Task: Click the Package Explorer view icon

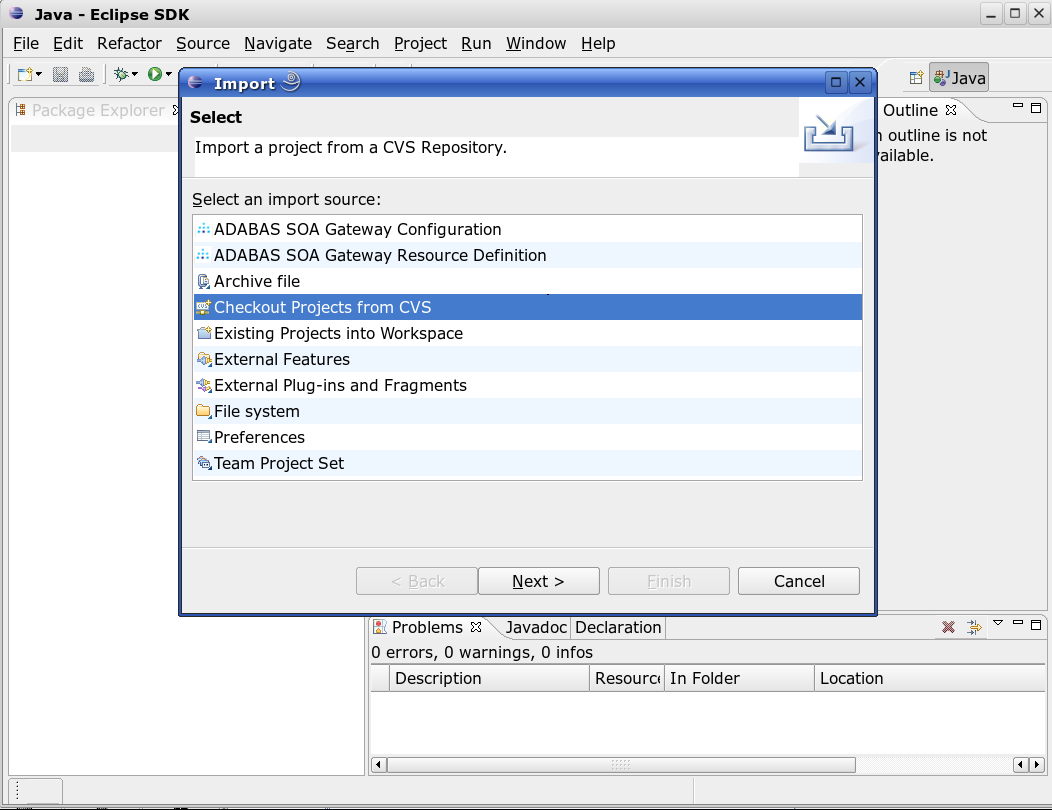Action: pyautogui.click(x=21, y=110)
